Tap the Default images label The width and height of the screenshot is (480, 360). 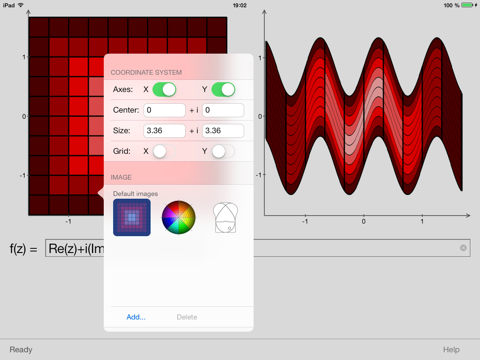click(x=135, y=194)
